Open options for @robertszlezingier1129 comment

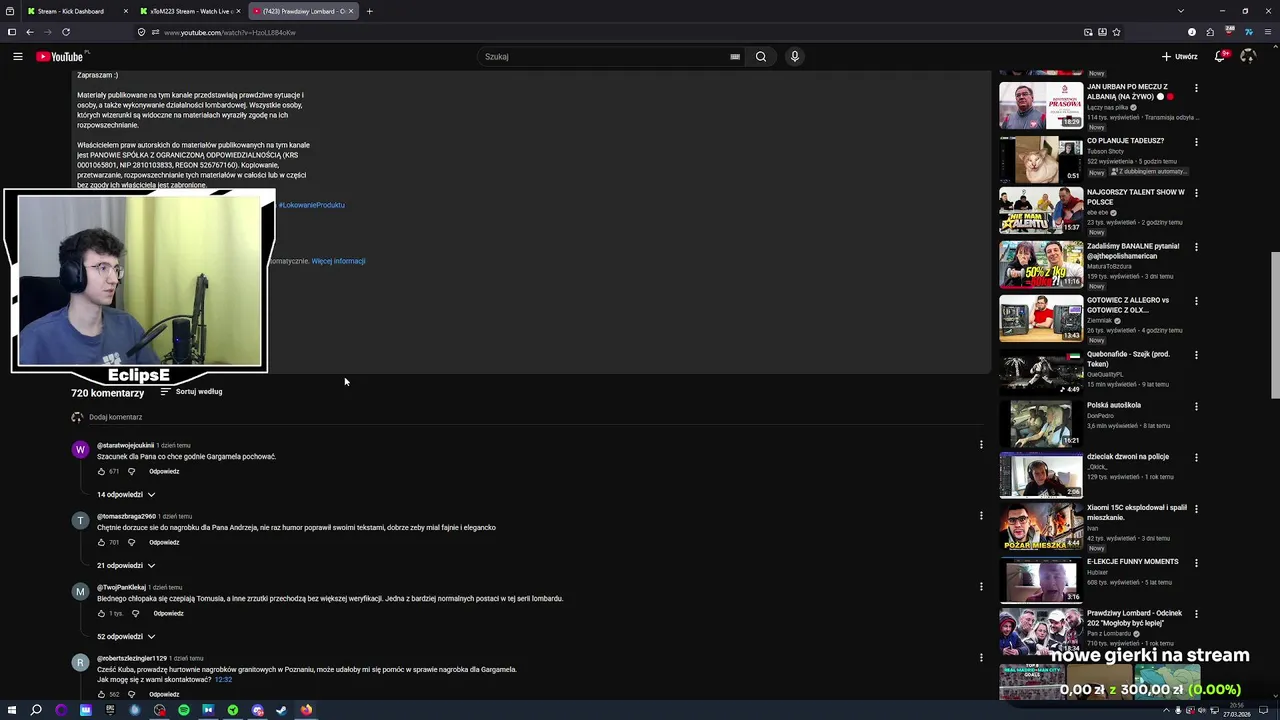(981, 657)
